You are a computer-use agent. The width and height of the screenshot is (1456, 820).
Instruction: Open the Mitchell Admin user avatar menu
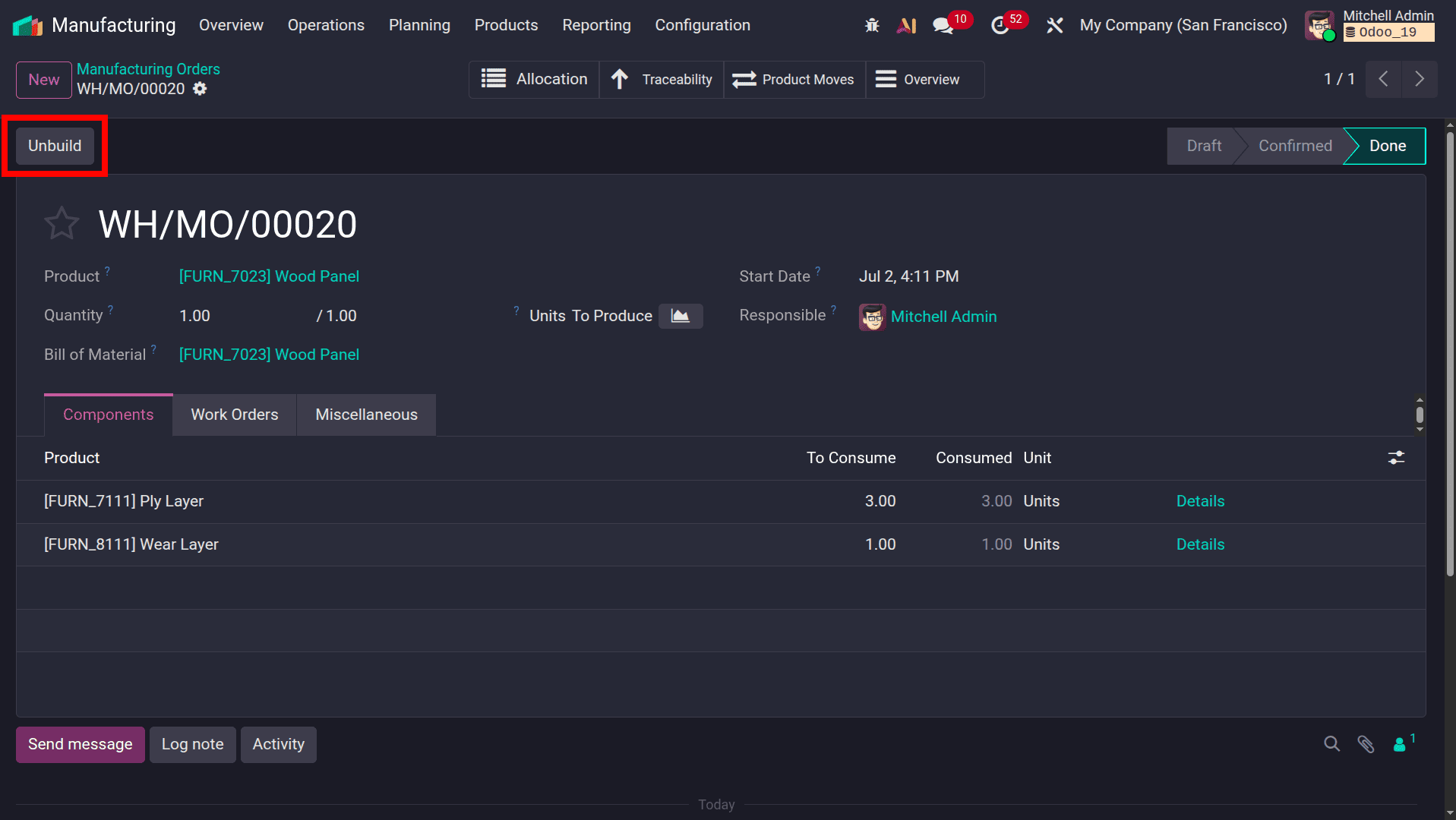click(x=1319, y=26)
